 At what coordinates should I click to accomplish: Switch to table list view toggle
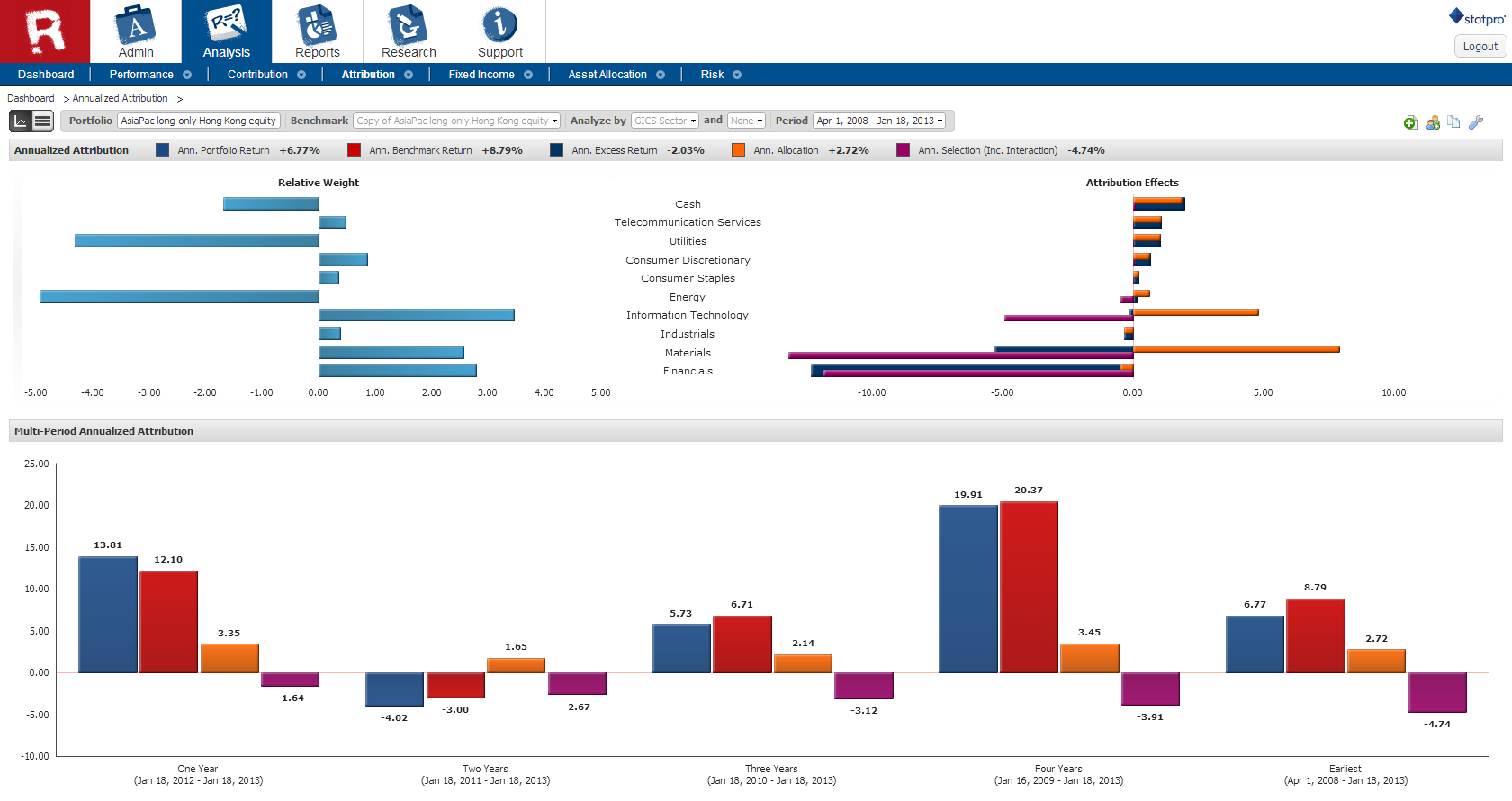tap(42, 121)
